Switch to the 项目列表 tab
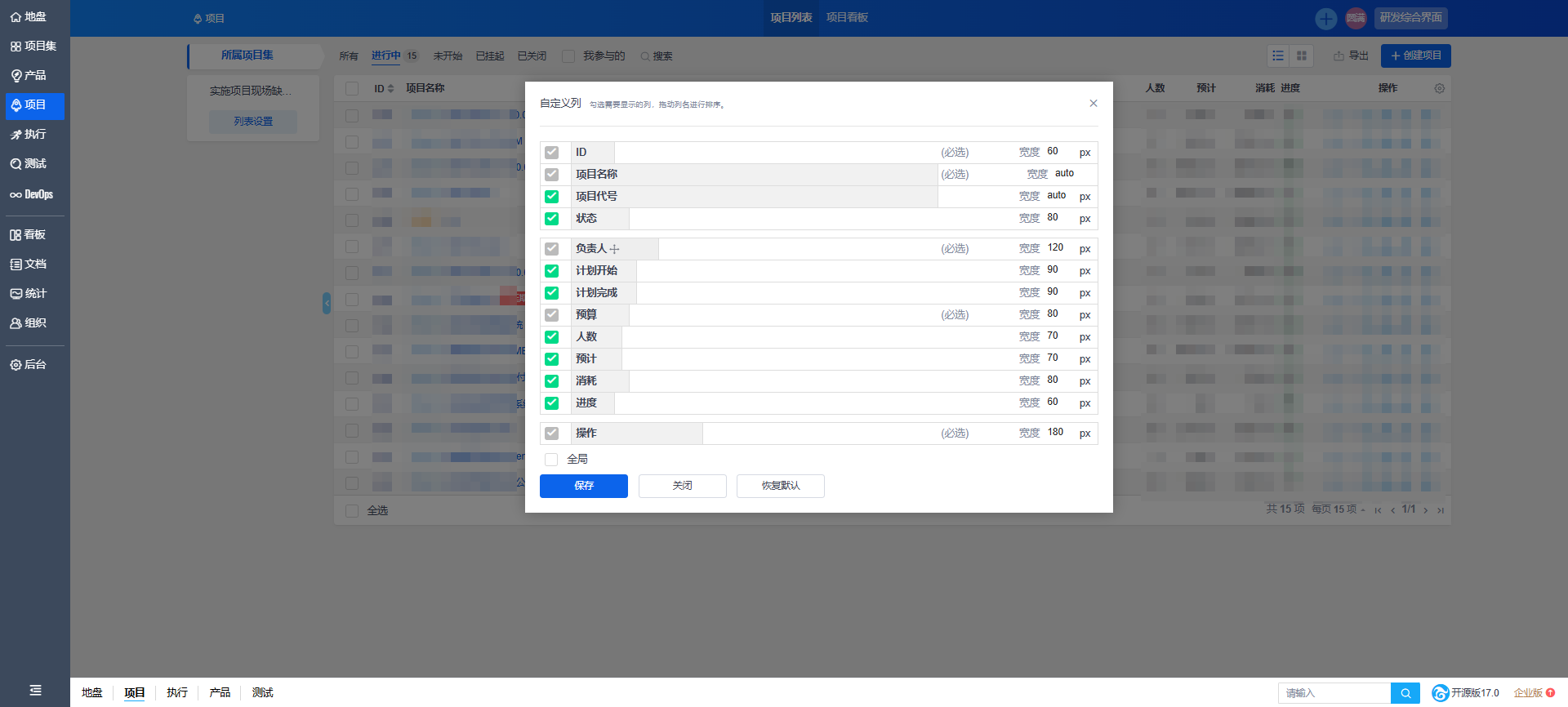This screenshot has width=1568, height=707. click(791, 17)
